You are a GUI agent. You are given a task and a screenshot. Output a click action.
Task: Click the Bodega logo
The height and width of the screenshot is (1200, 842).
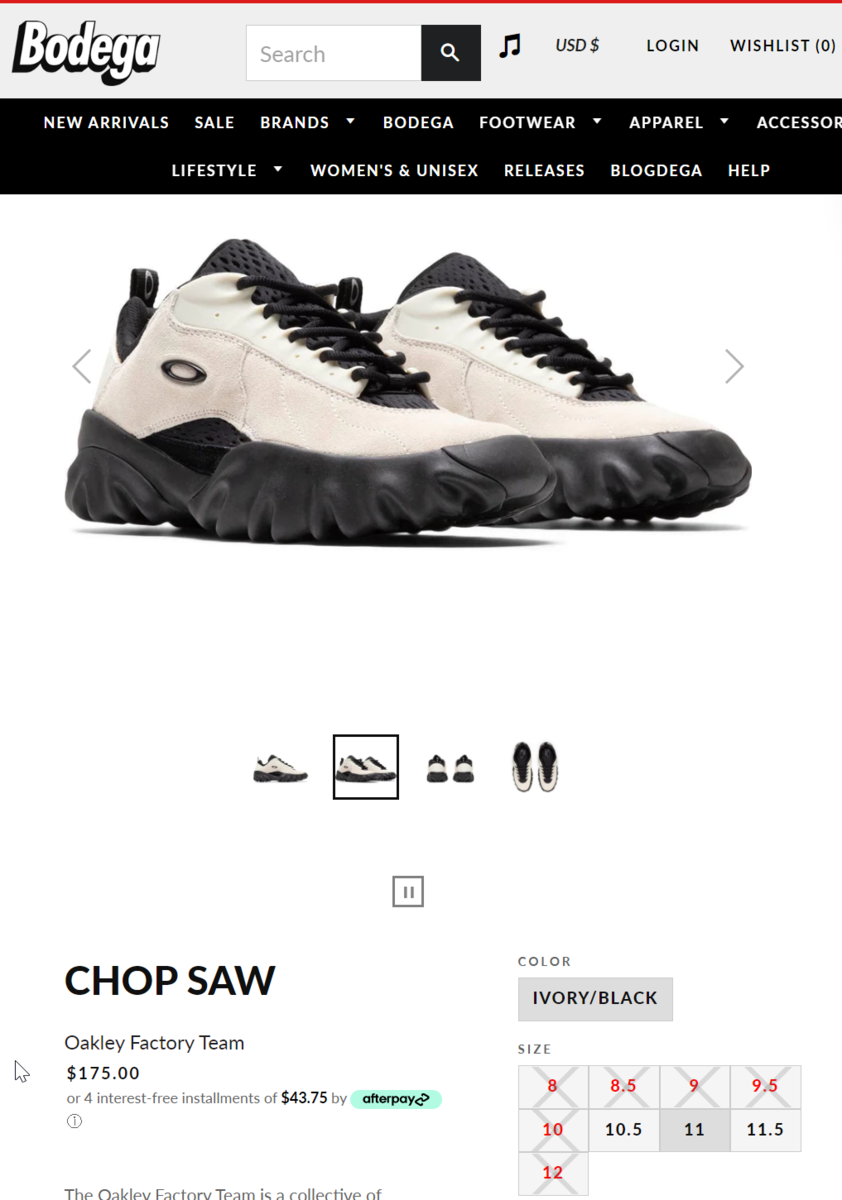(87, 52)
